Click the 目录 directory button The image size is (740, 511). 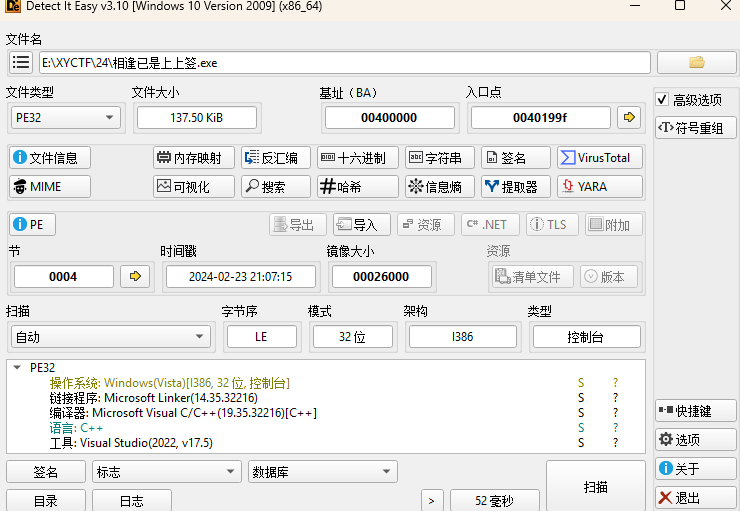(46, 500)
